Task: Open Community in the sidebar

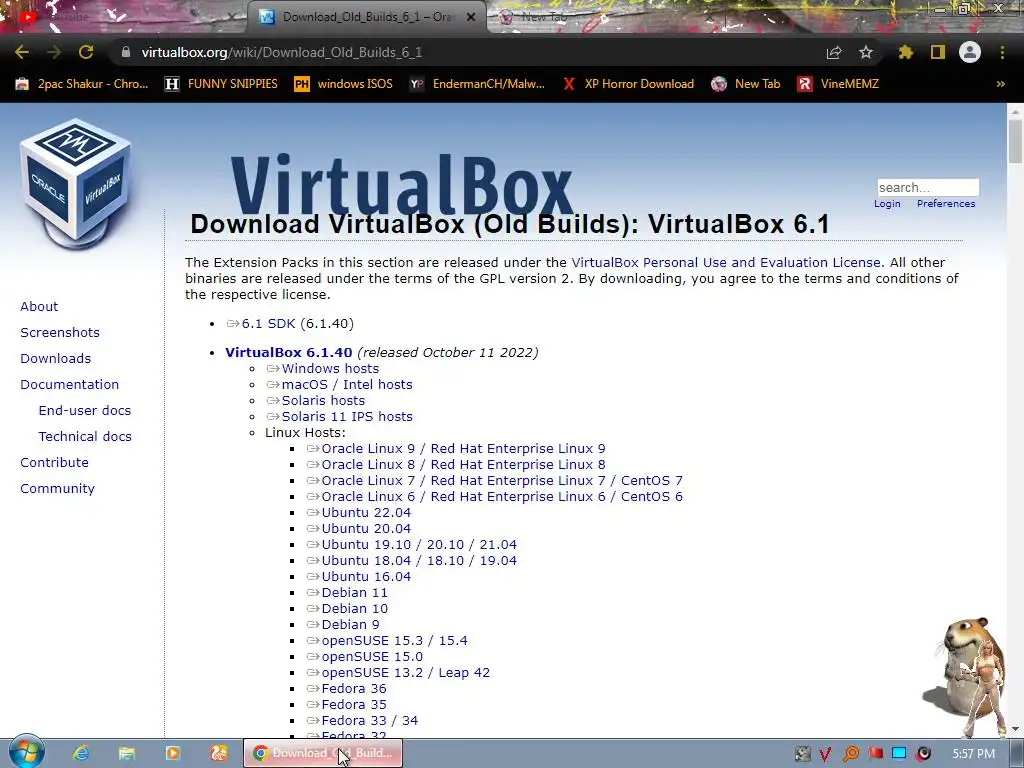Action: point(57,488)
